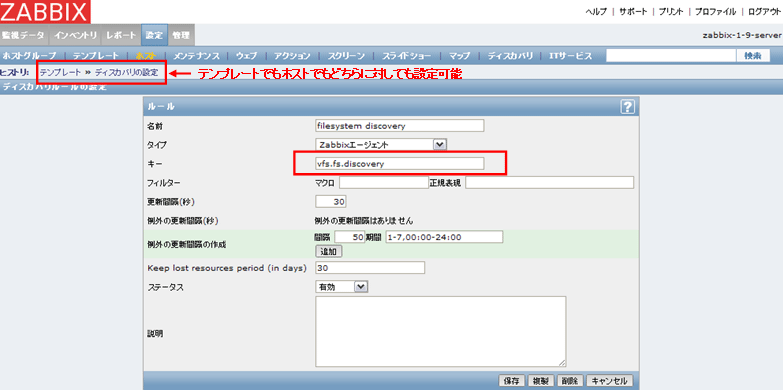783x390 pixels.
Task: Click the 削除 button
Action: point(569,381)
